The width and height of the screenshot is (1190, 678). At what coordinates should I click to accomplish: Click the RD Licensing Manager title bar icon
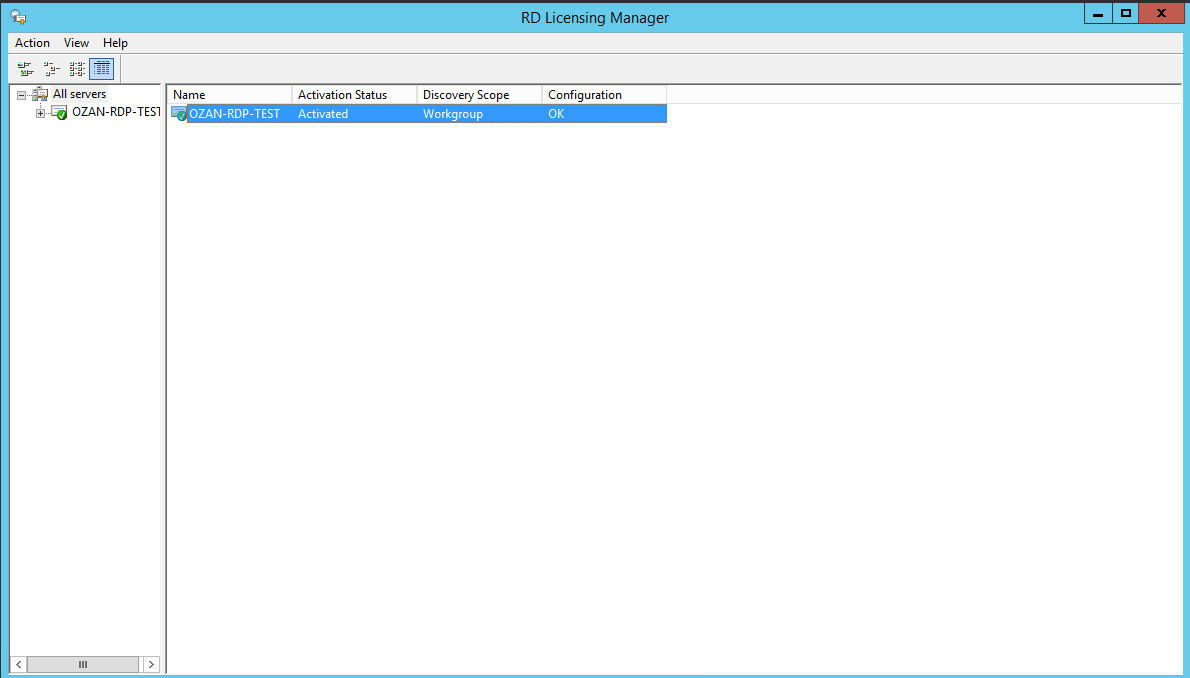click(x=18, y=17)
